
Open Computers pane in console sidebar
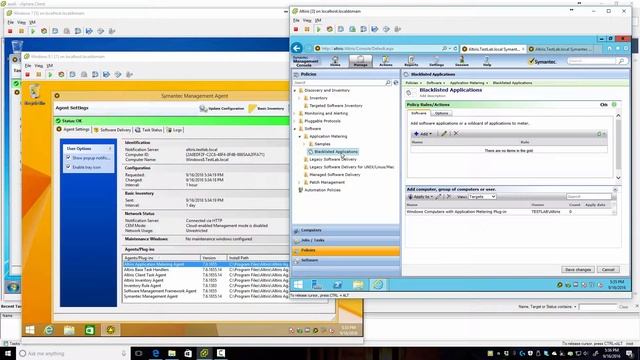(346, 230)
